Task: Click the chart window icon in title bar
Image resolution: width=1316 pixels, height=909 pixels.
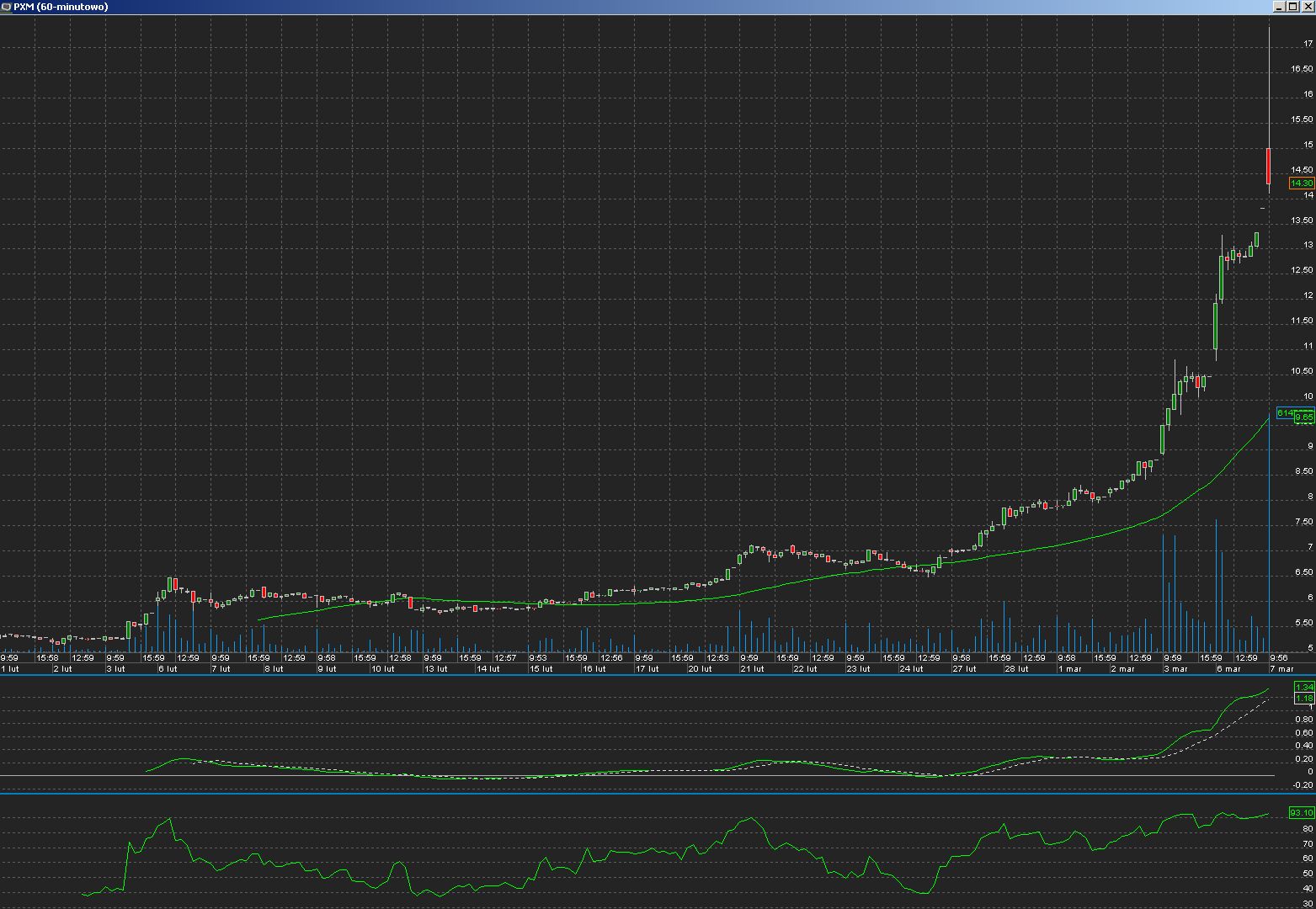Action: [x=6, y=7]
